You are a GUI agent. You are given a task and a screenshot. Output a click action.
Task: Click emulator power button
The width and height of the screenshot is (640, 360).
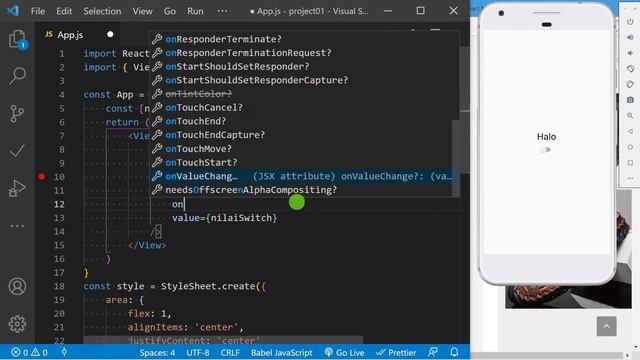coord(630,21)
